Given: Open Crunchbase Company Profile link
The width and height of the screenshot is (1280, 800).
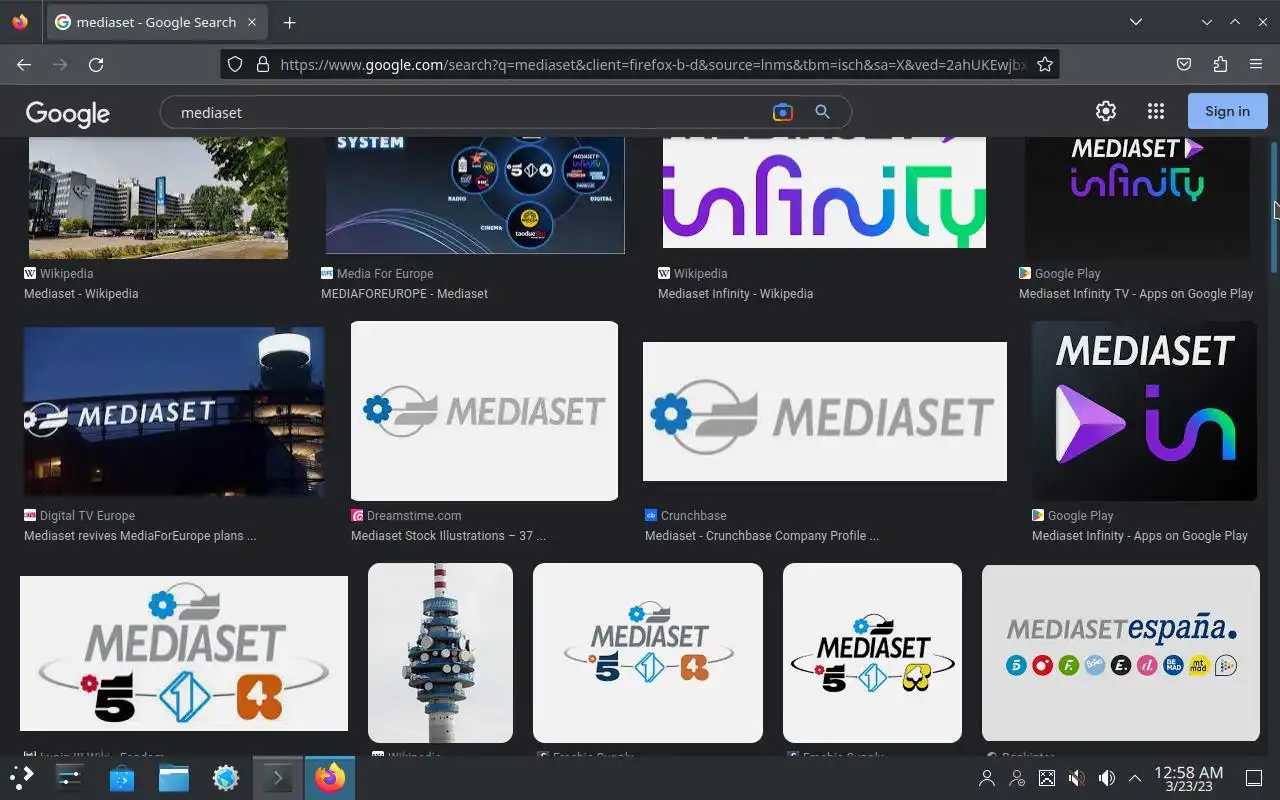Looking at the screenshot, I should pyautogui.click(x=762, y=536).
